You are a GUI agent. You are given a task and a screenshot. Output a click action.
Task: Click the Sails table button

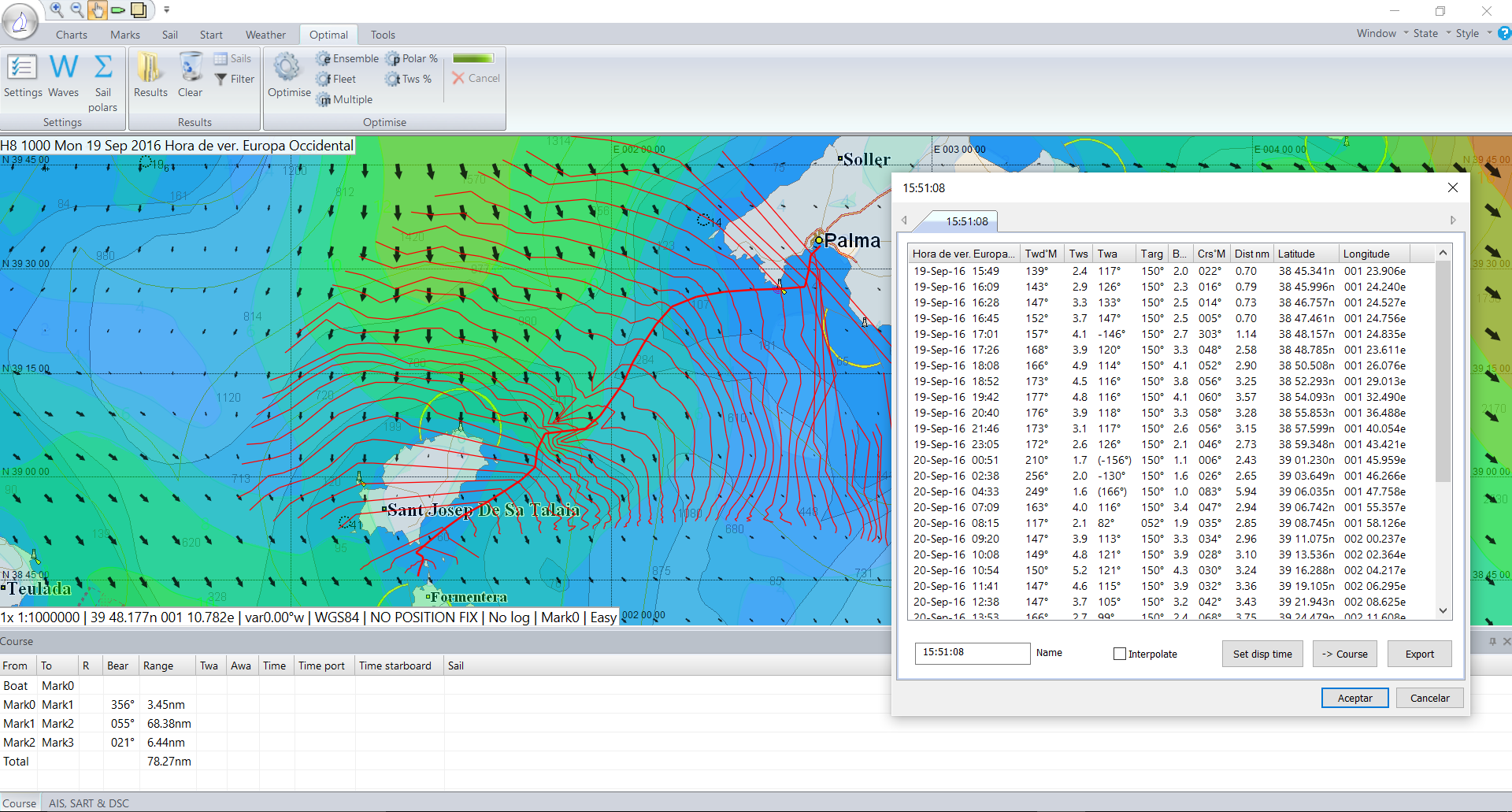point(232,58)
